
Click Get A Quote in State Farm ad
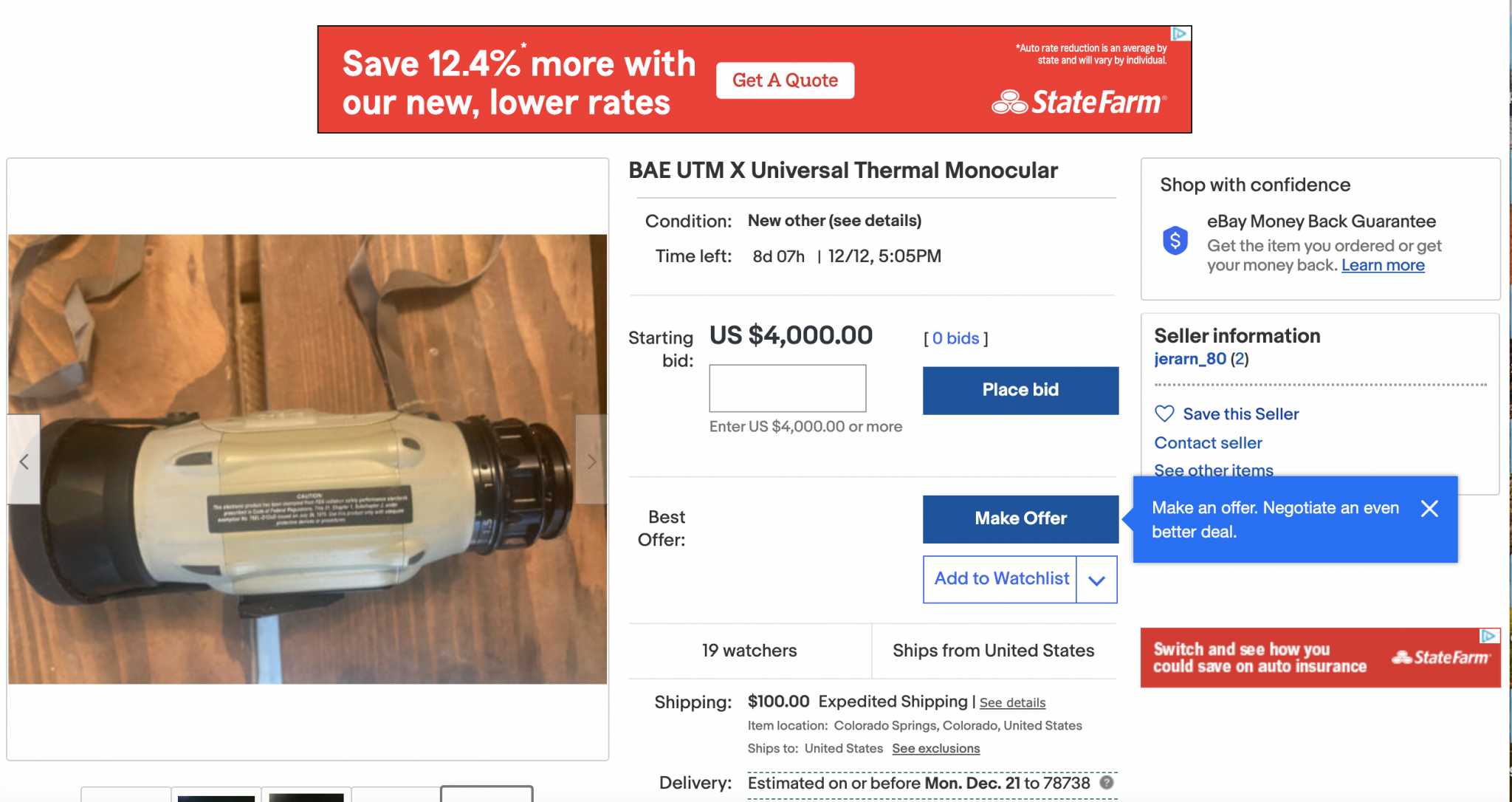pos(785,80)
